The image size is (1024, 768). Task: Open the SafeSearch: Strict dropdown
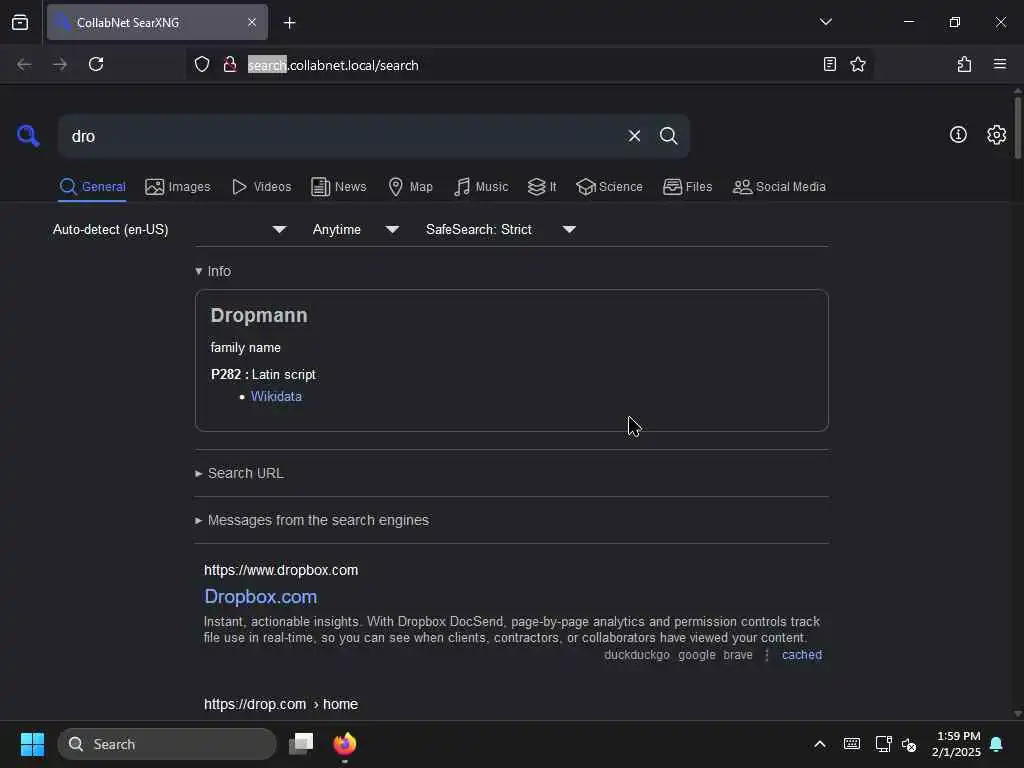(x=501, y=229)
